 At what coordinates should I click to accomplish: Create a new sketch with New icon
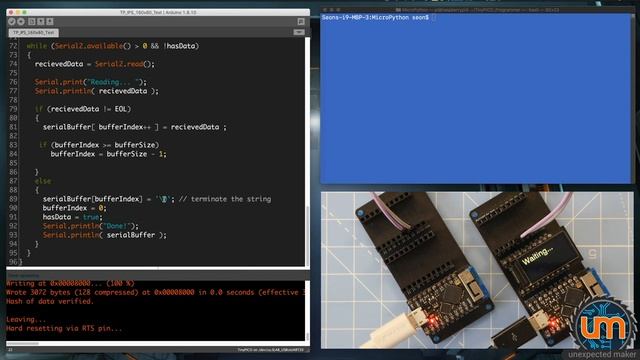pyautogui.click(x=32, y=22)
